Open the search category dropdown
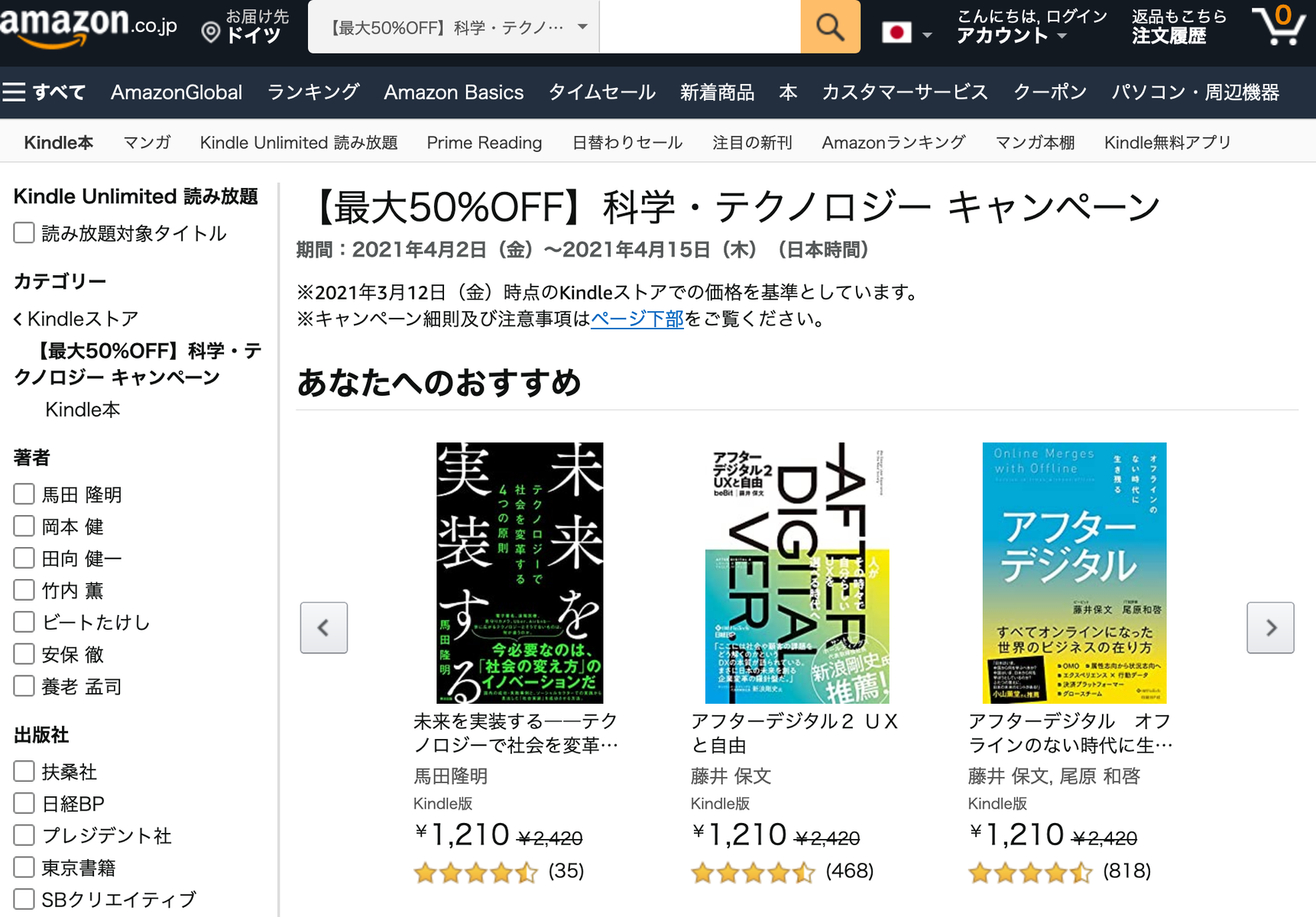 454,27
